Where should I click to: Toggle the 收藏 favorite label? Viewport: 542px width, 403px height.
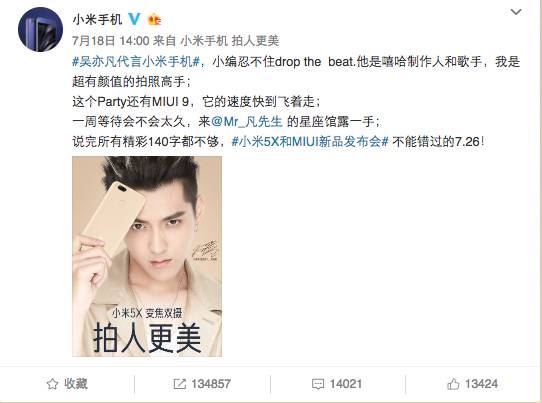[x=76, y=384]
